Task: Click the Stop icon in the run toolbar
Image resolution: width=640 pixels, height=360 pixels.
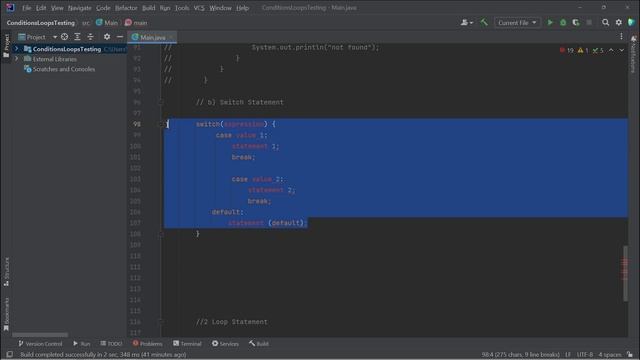Action: point(589,22)
